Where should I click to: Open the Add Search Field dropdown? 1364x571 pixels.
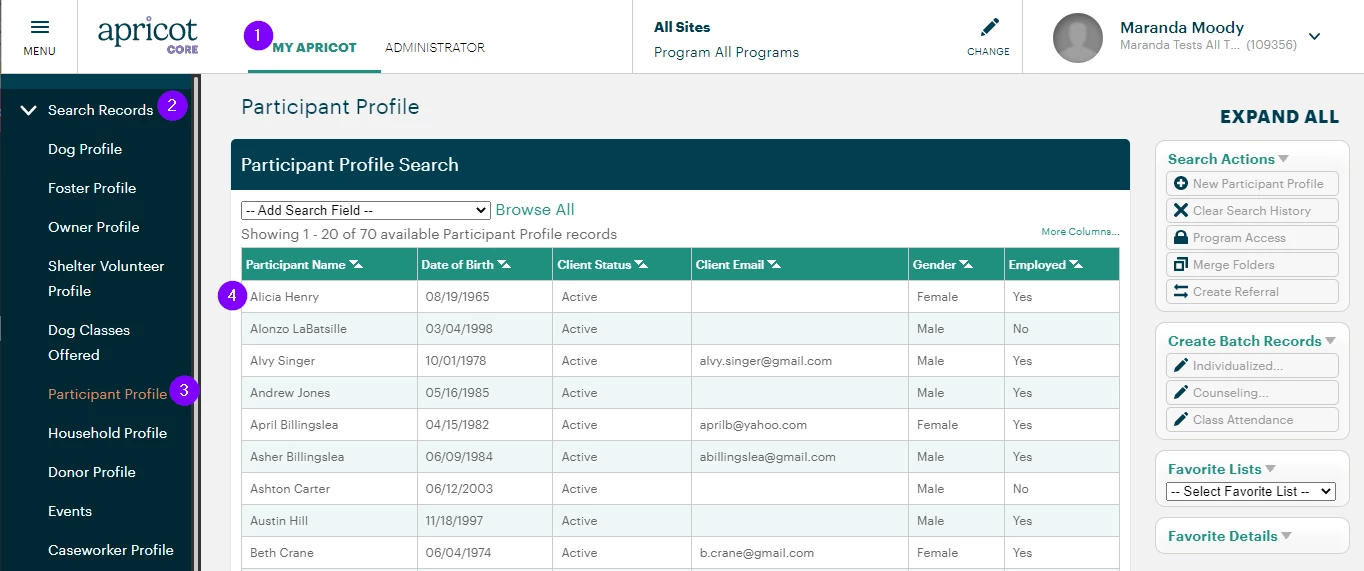366,210
